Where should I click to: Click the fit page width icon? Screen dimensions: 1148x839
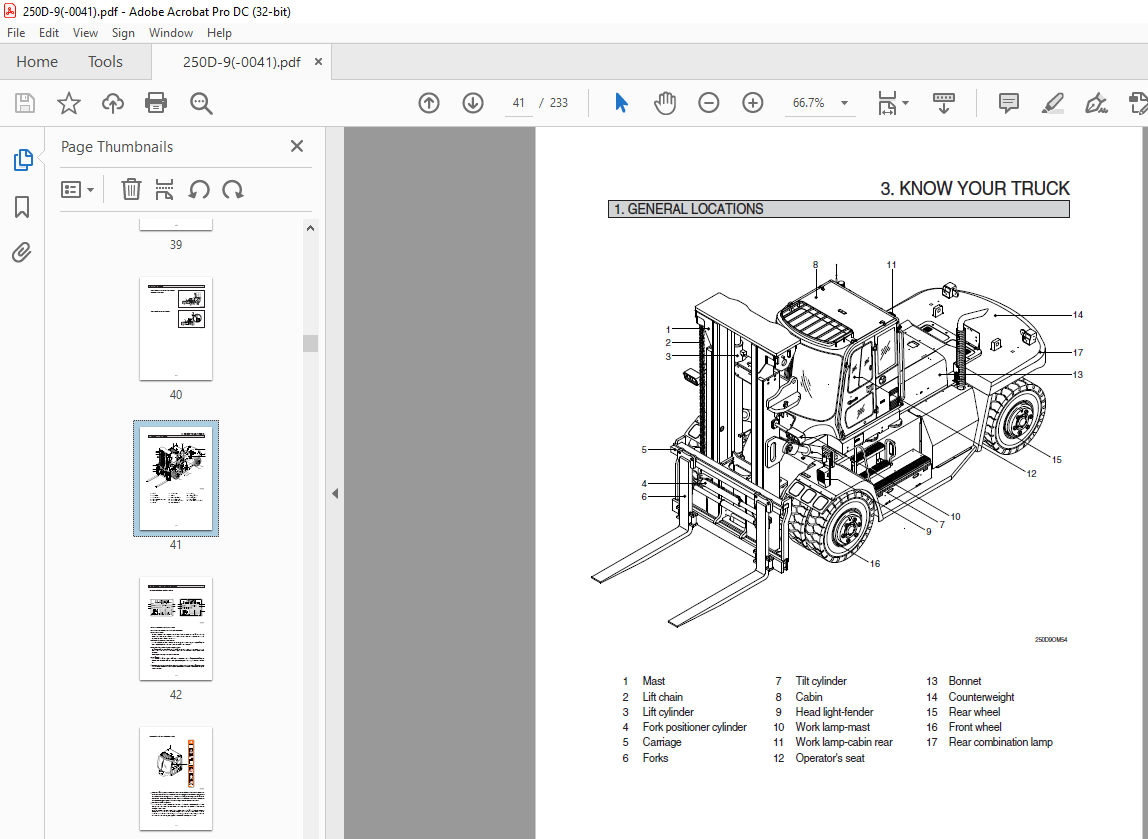887,103
